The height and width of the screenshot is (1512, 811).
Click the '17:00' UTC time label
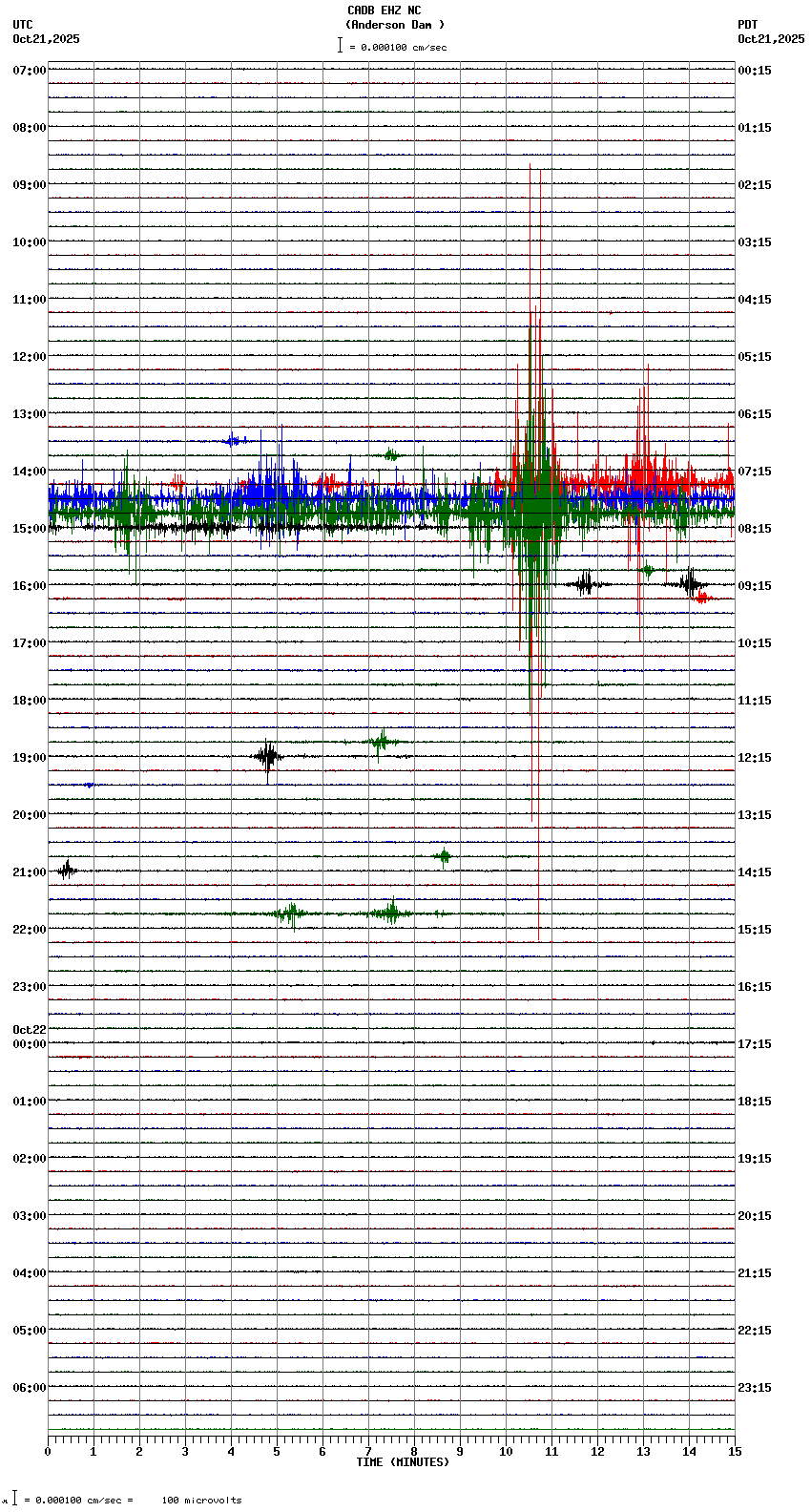click(x=30, y=643)
